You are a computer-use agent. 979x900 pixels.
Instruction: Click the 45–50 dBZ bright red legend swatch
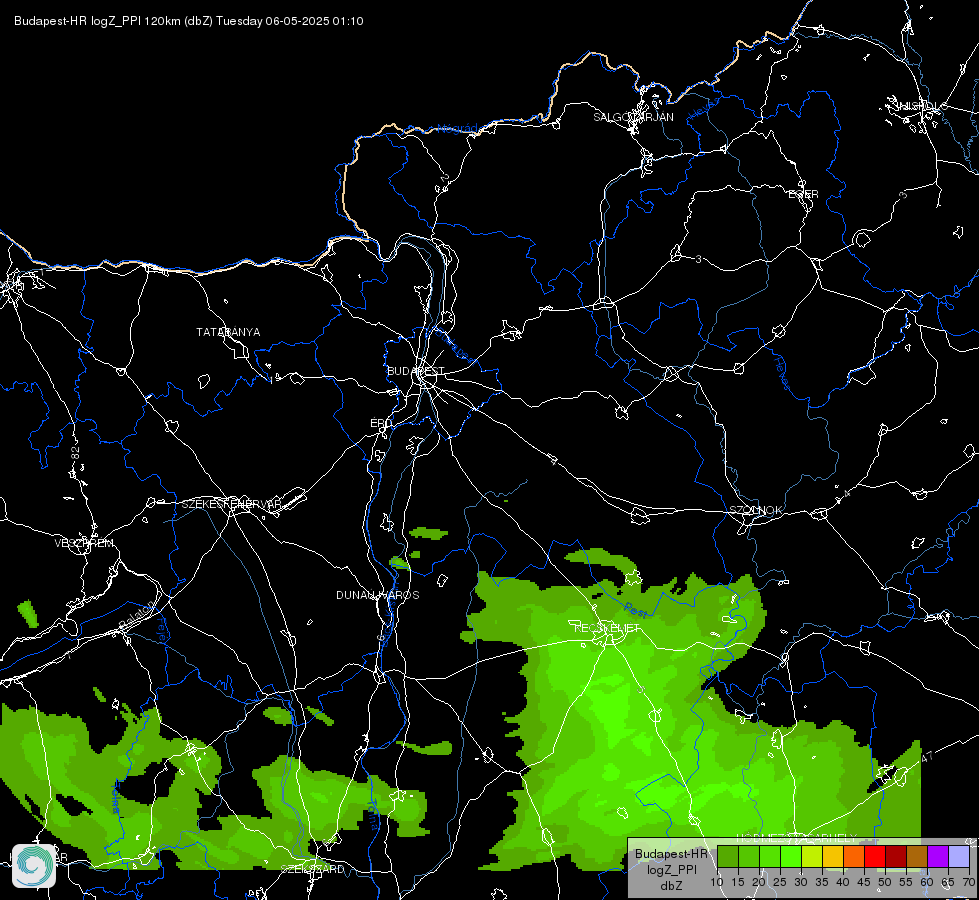[x=875, y=856]
